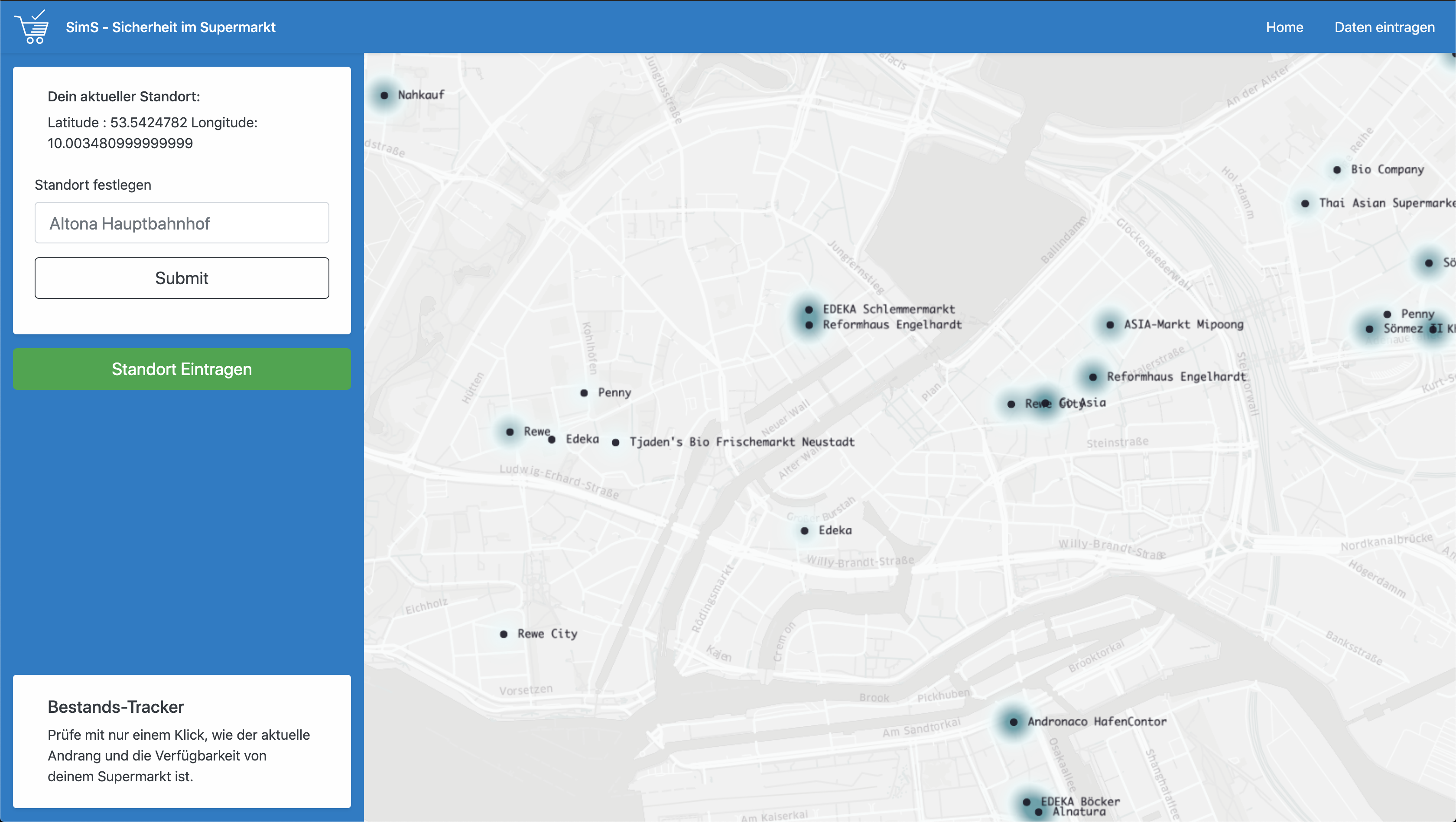Click the Nahkauf map marker dot
This screenshot has height=822, width=1456.
[x=384, y=95]
